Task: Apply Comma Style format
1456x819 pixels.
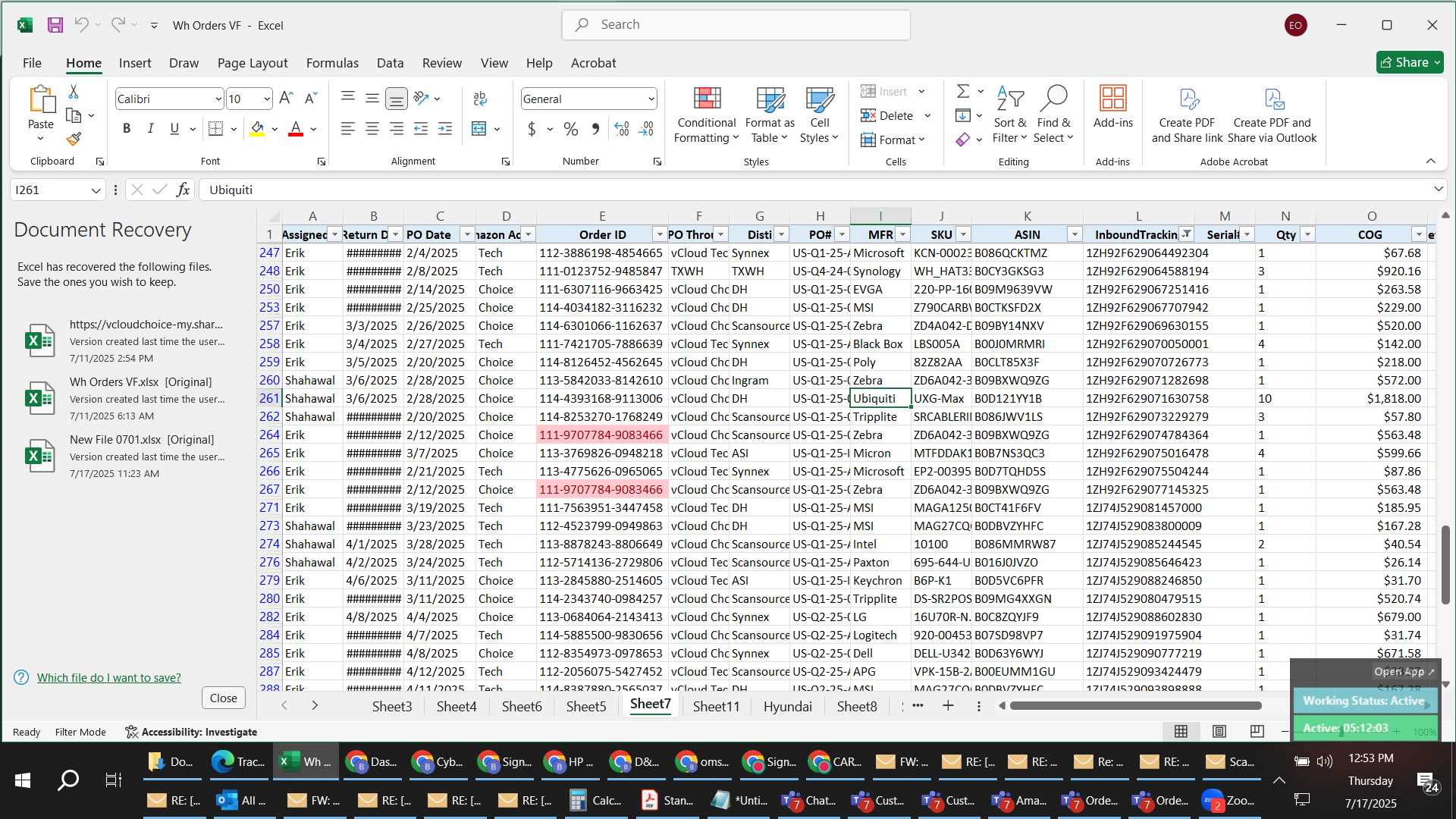Action: (x=595, y=129)
